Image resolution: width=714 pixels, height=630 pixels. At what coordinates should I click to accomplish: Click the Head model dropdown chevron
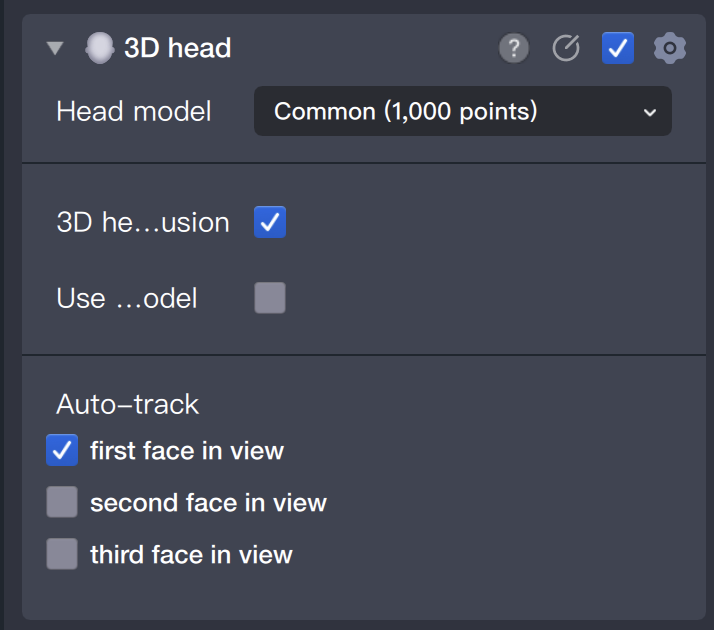(650, 112)
